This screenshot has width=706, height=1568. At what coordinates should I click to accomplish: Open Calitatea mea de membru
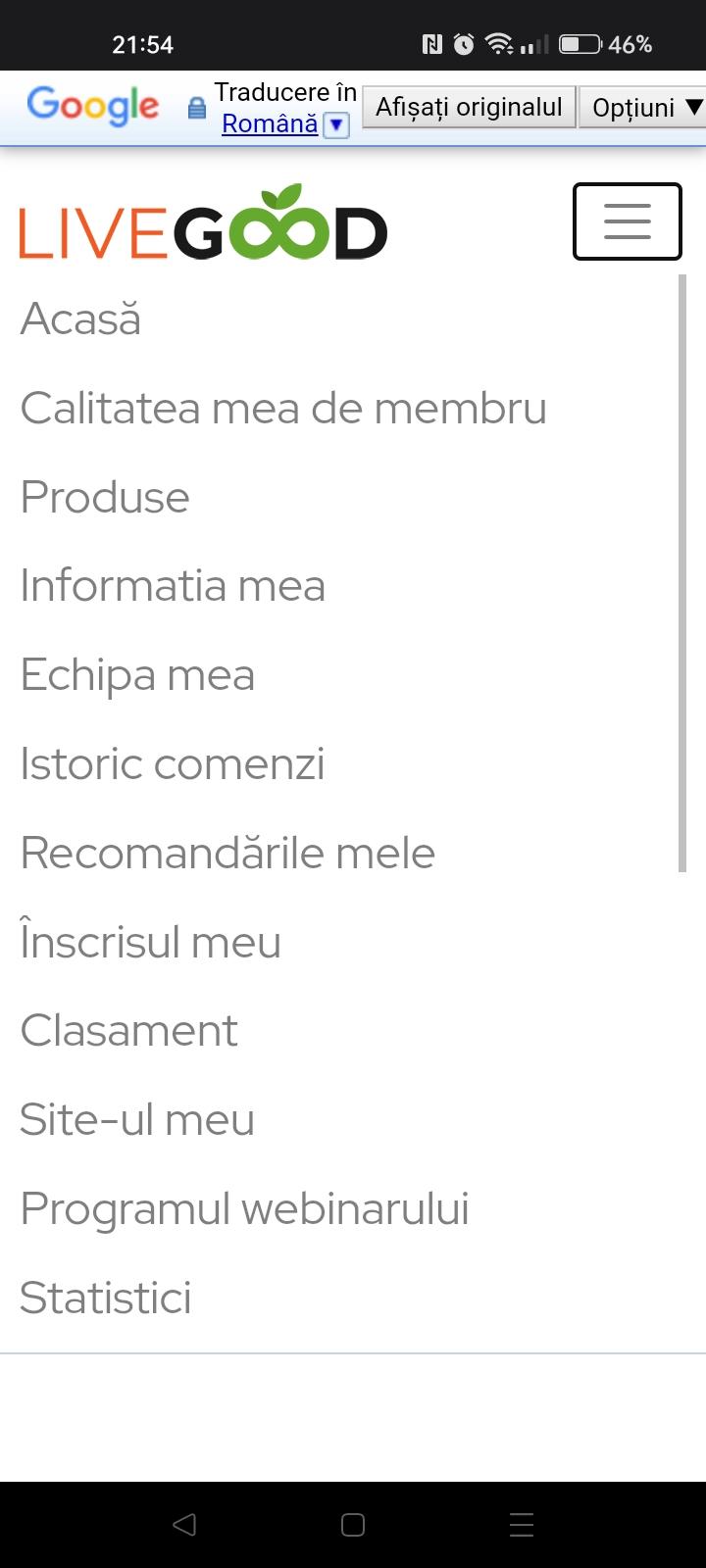tap(283, 408)
